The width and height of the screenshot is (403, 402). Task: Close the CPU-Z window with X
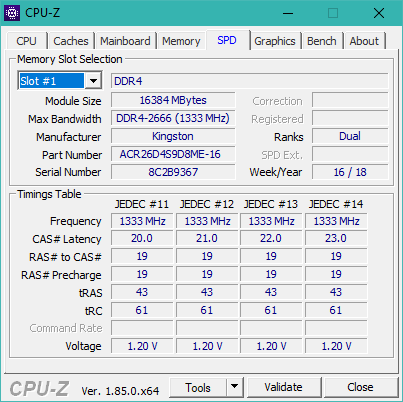click(379, 13)
